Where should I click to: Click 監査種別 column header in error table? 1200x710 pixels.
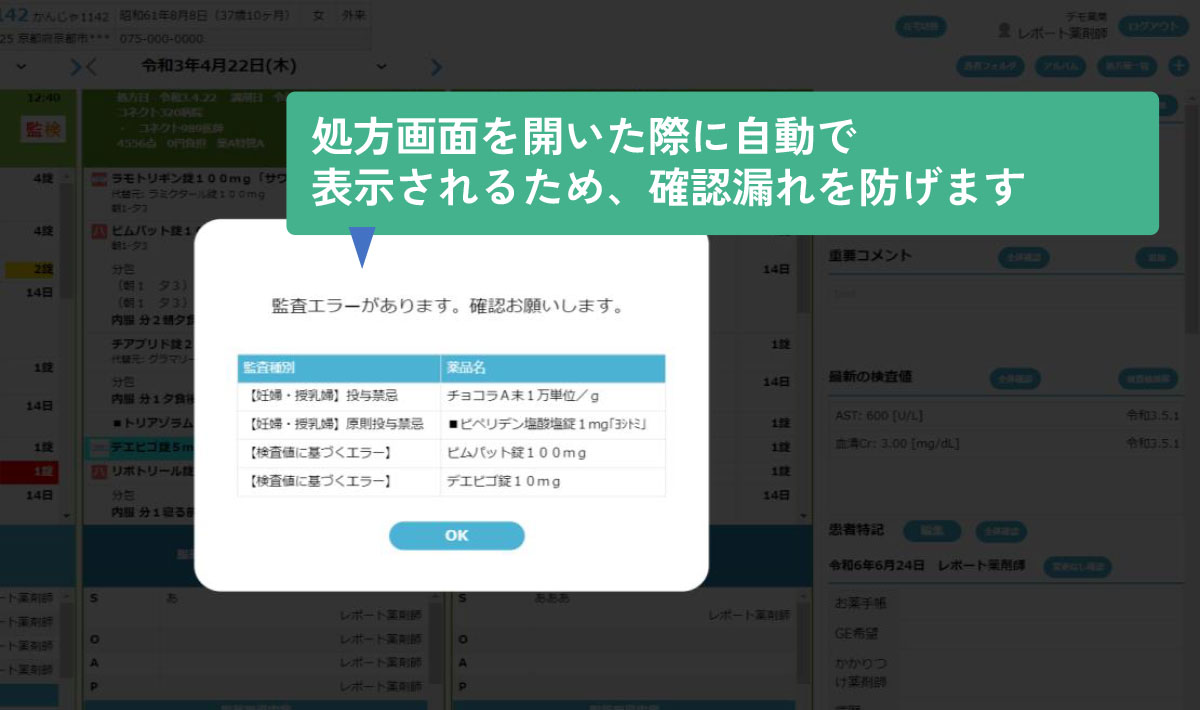tap(339, 368)
